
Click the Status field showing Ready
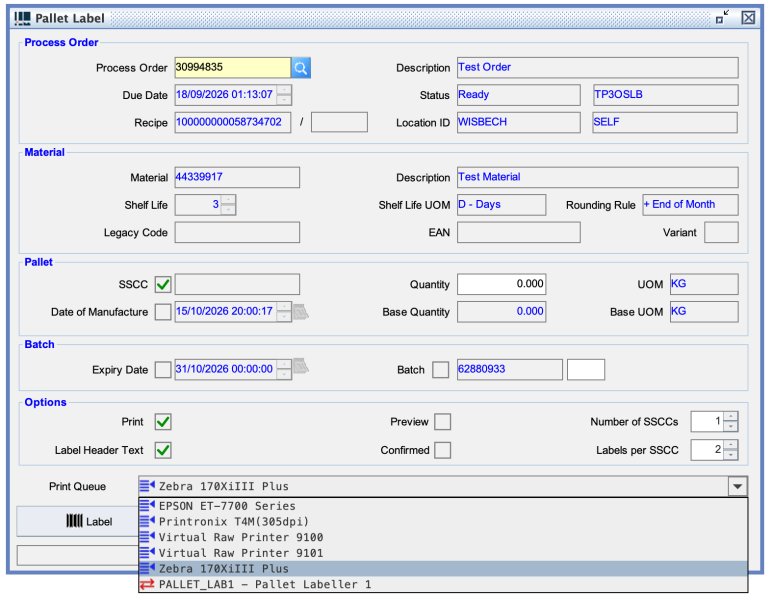pos(519,95)
